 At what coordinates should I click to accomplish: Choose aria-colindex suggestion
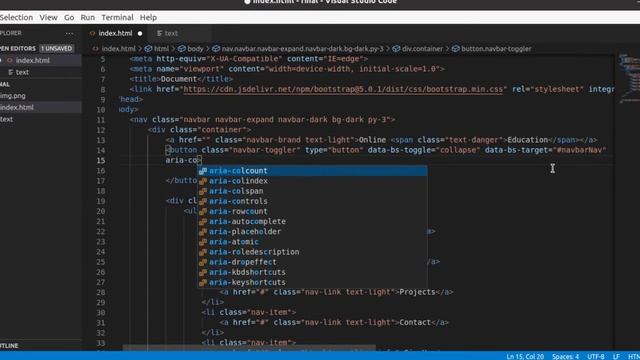coord(313,181)
